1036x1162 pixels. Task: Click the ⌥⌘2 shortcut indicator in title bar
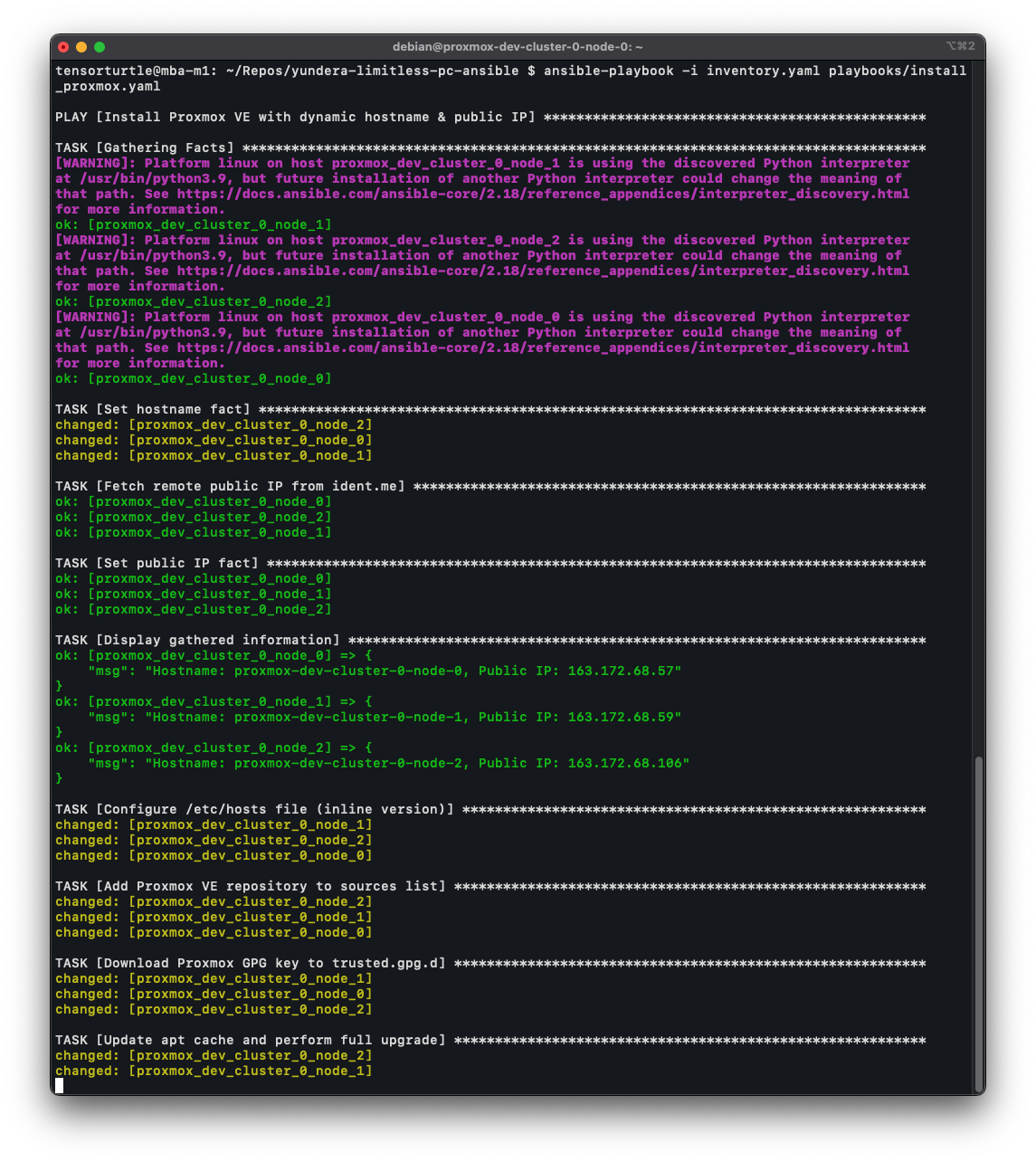click(961, 46)
